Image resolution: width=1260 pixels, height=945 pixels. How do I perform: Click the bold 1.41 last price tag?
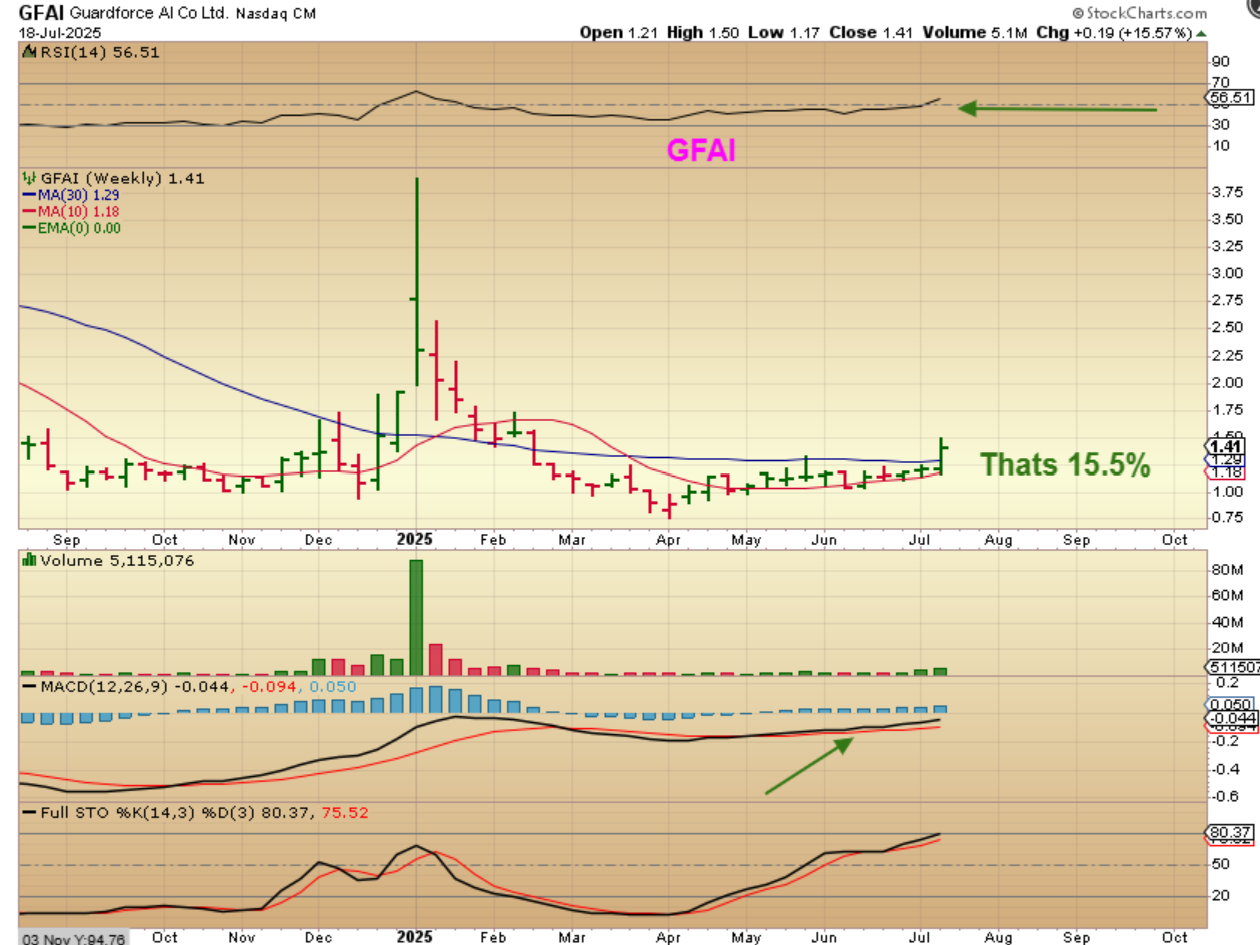pos(1226,446)
